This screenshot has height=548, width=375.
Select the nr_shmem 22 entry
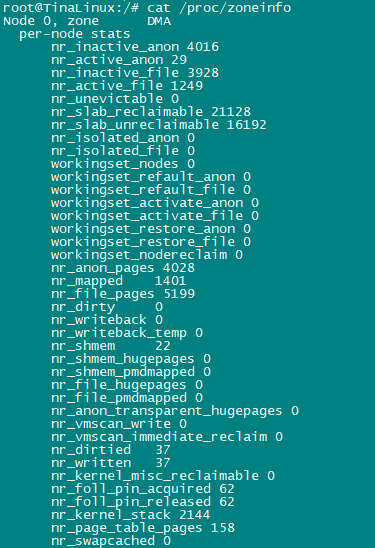(x=111, y=346)
